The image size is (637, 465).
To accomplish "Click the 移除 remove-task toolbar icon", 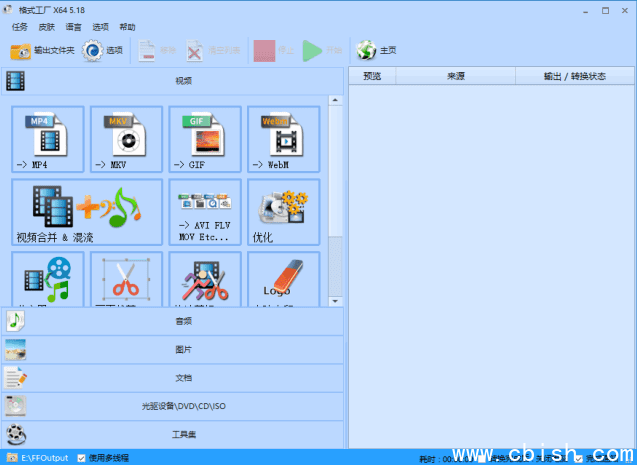I will (x=147, y=51).
